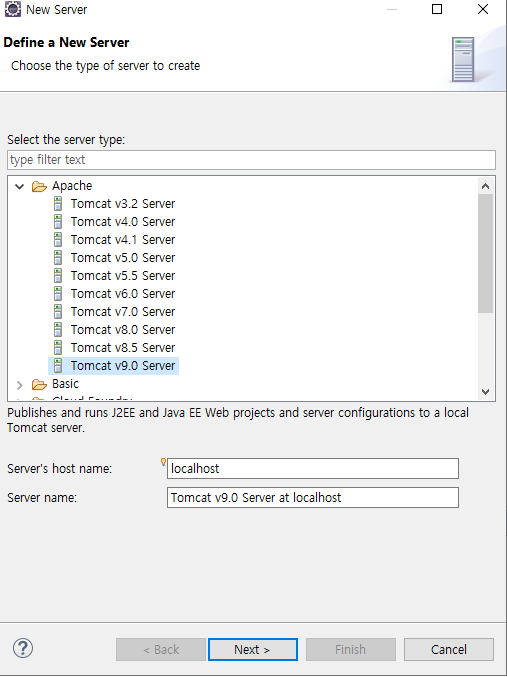
Task: Maximize the New Server dialog
Action: [x=437, y=9]
